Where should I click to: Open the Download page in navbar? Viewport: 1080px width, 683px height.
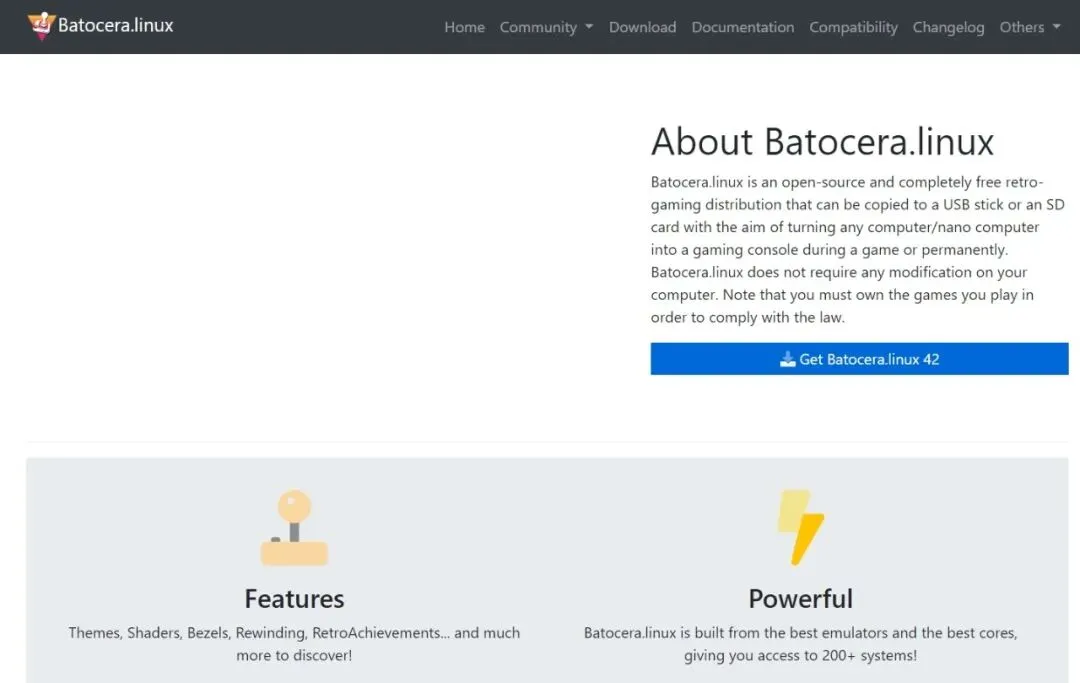(642, 27)
